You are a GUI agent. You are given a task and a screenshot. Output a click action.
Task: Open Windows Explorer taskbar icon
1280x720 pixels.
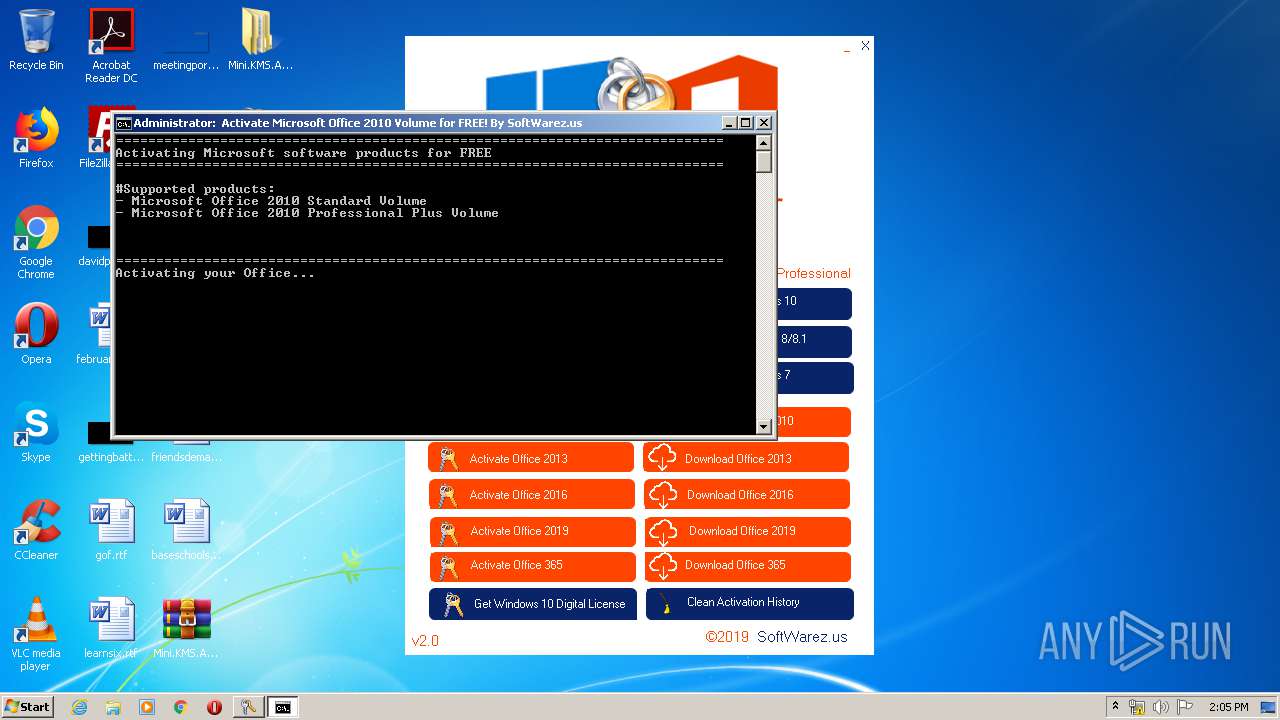pos(113,707)
